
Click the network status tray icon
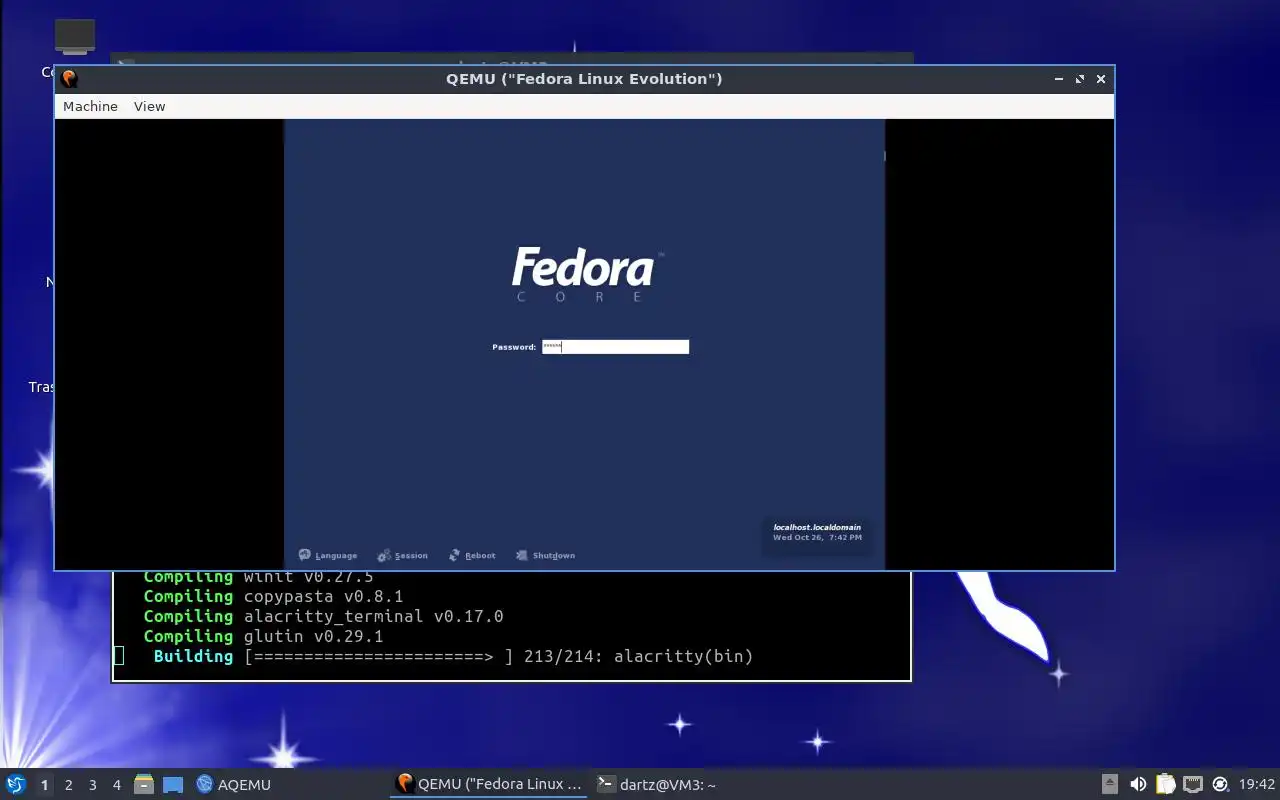1192,784
